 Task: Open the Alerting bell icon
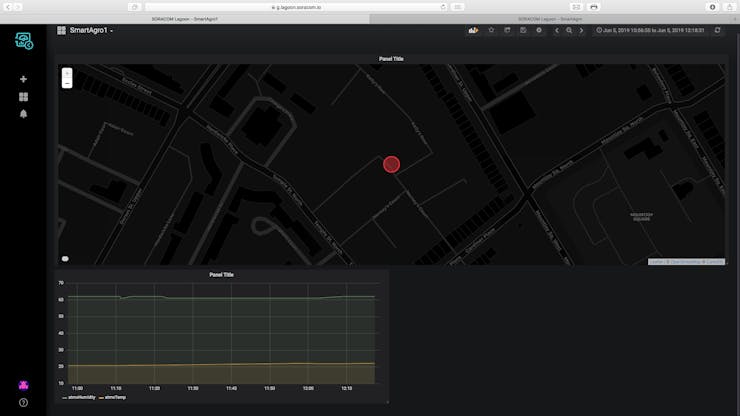tap(23, 114)
